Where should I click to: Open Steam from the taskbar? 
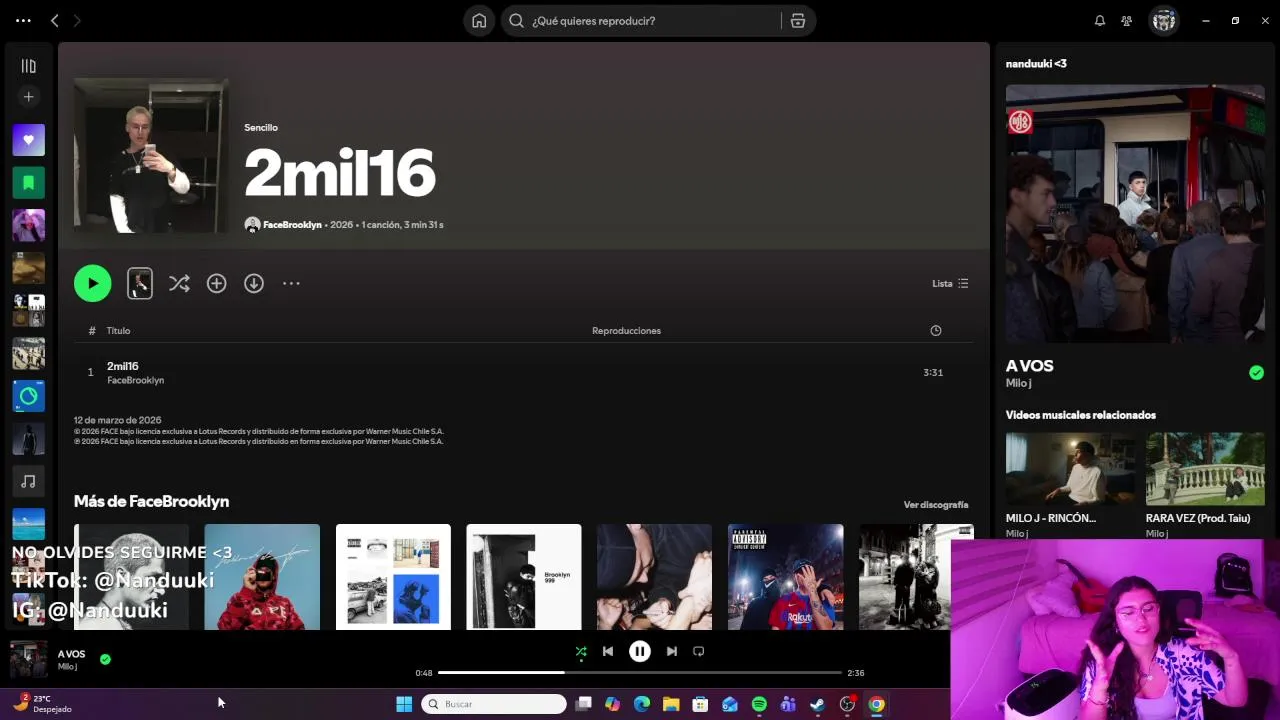[817, 704]
